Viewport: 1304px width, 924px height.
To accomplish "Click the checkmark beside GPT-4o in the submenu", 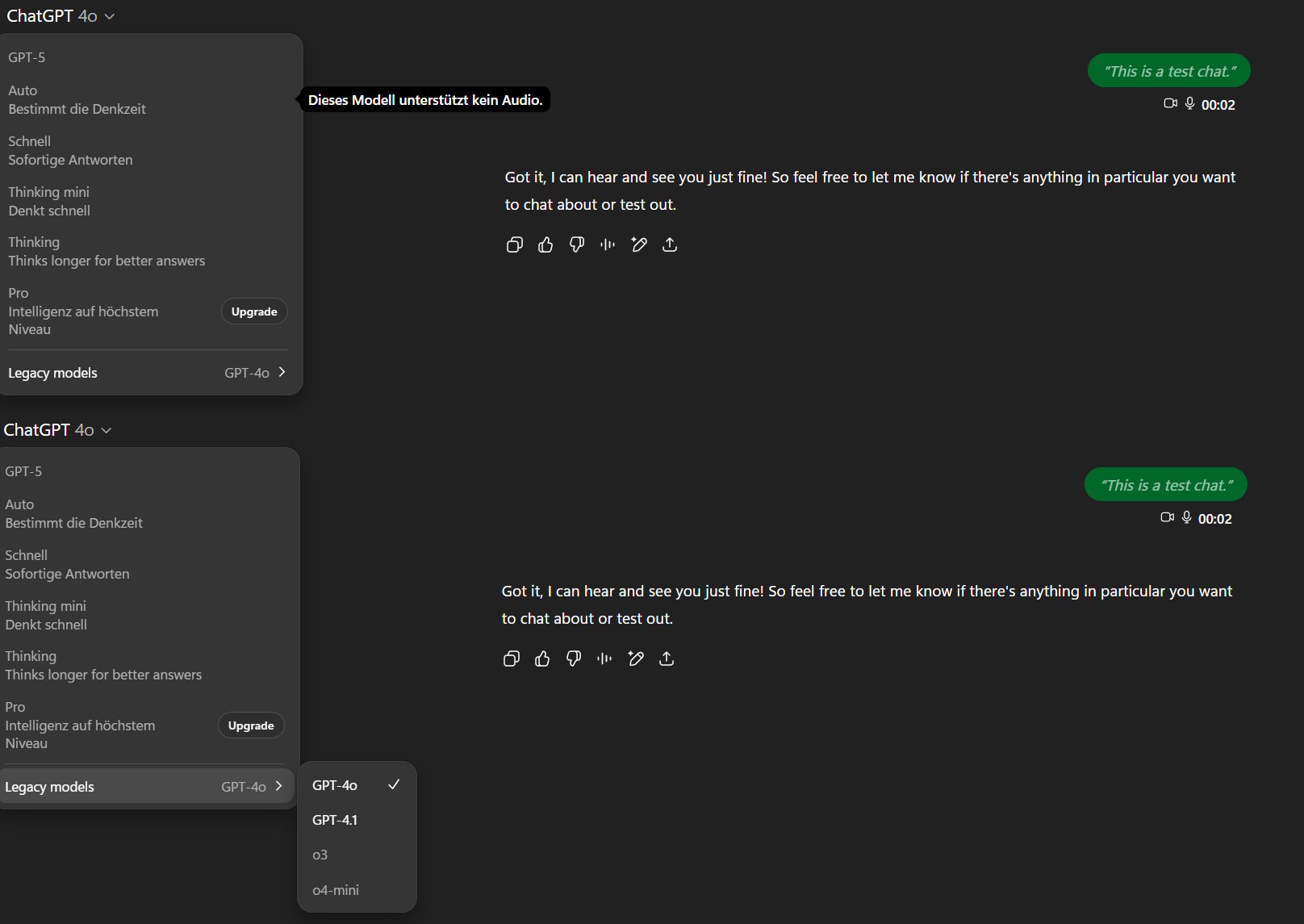I will click(394, 784).
